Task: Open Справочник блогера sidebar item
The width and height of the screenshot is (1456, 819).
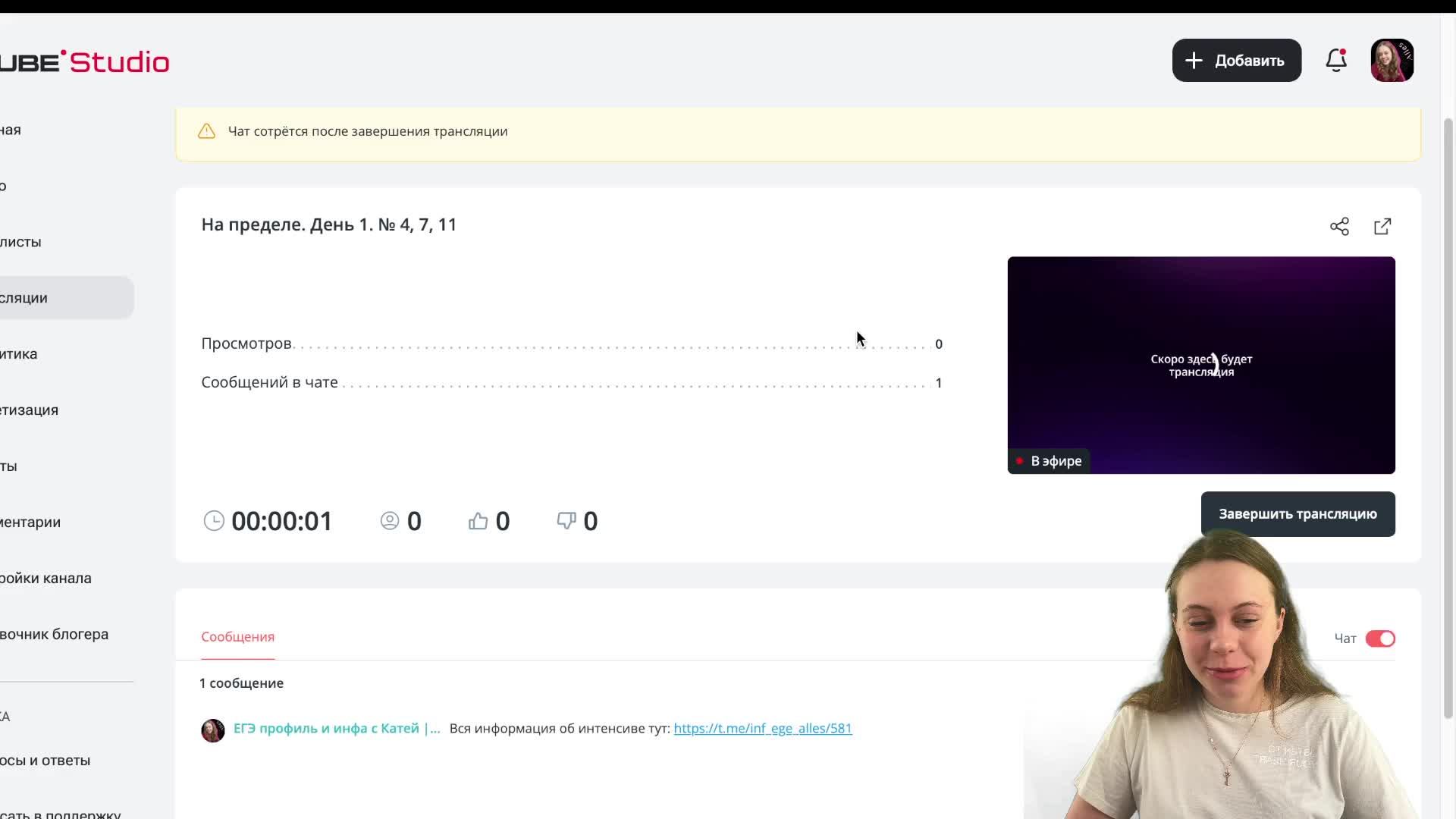Action: (x=67, y=634)
